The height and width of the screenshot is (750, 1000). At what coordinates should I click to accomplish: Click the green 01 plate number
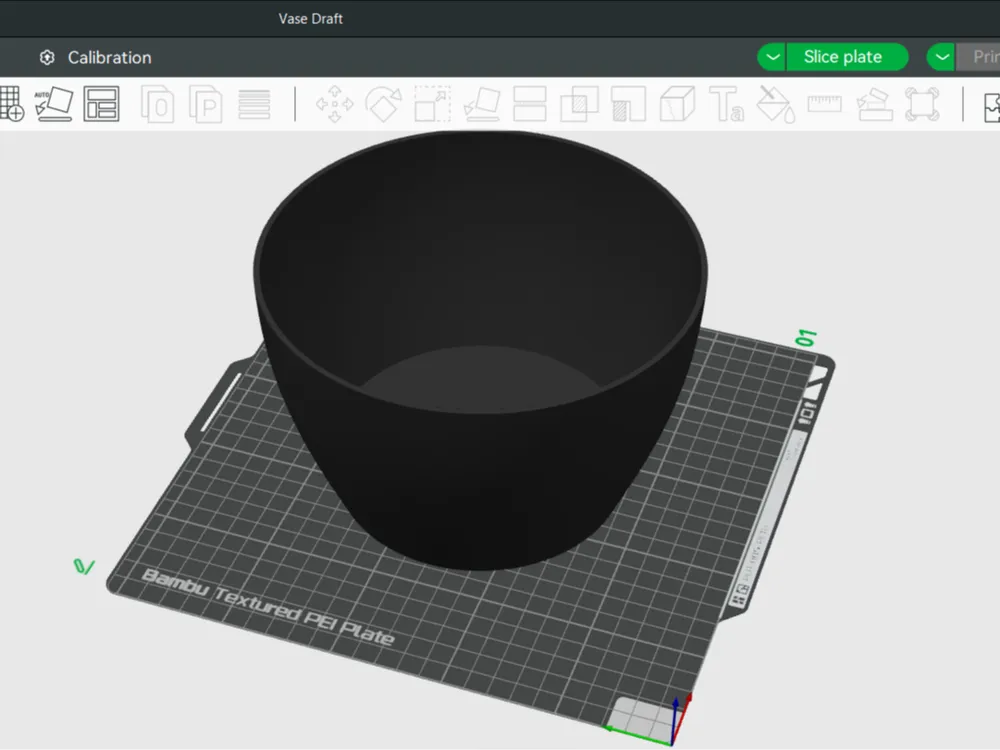[x=806, y=338]
